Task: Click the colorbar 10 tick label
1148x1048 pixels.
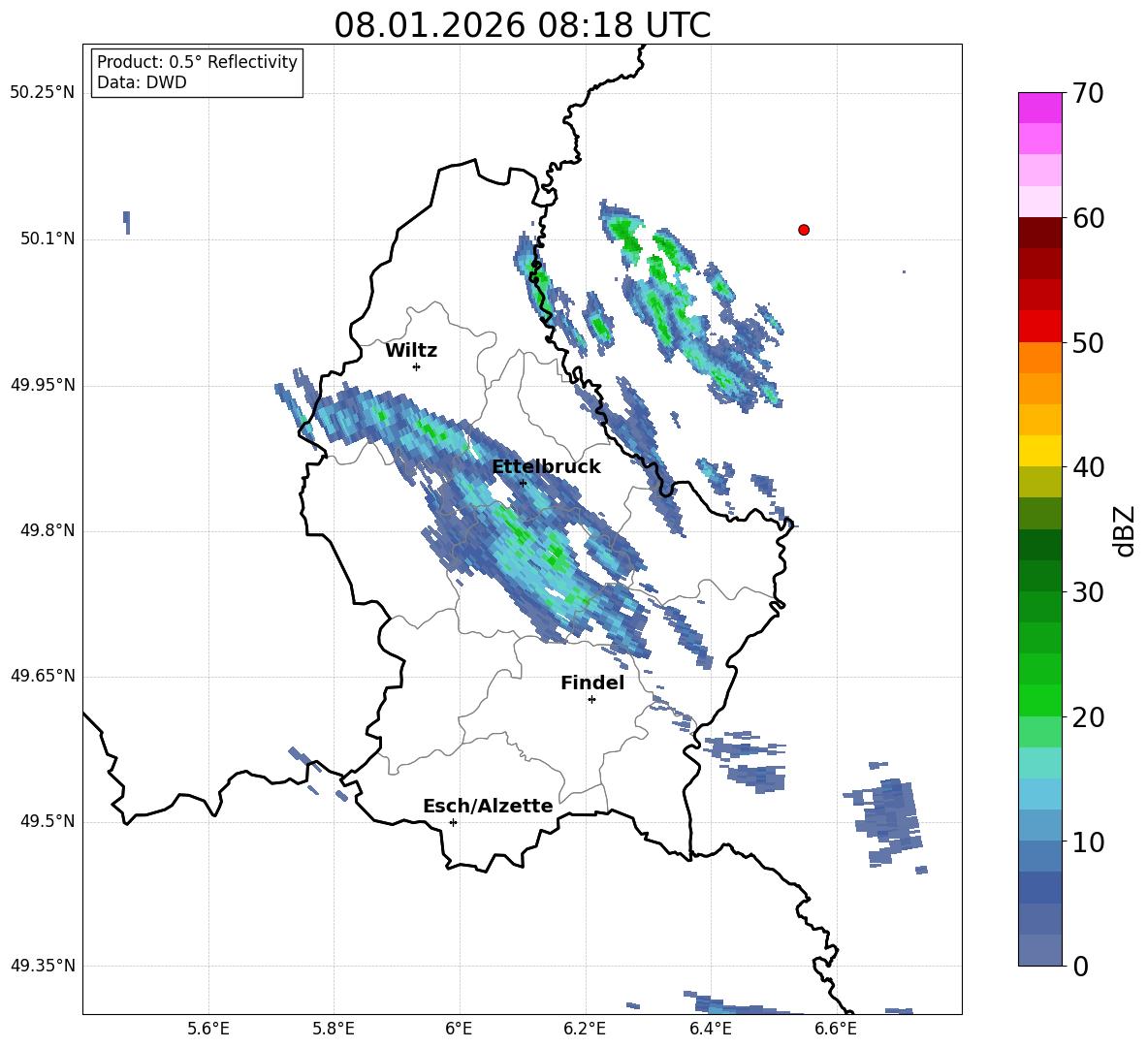Action: tap(1088, 842)
